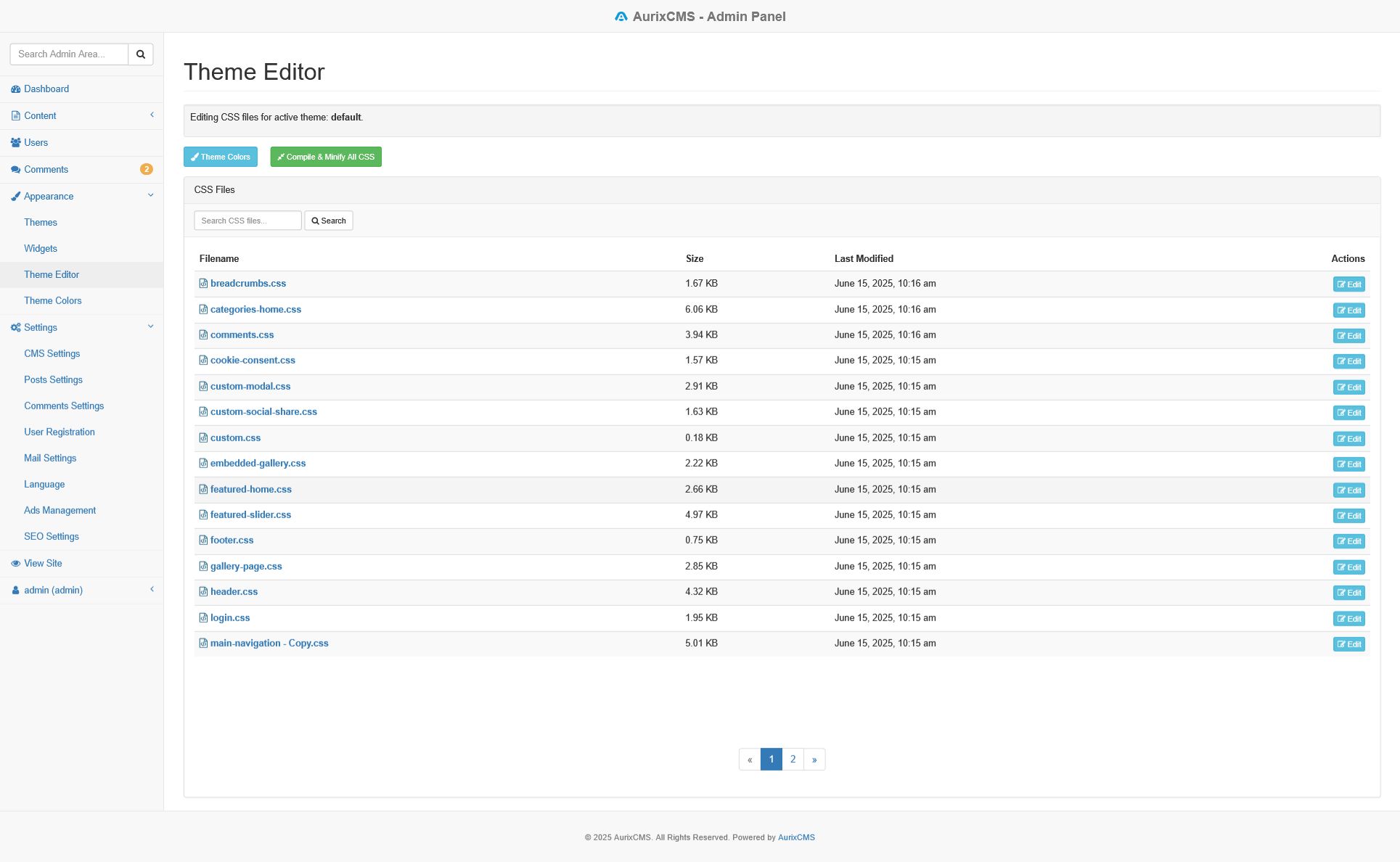
Task: Expand the admin (admin) user menu
Action: click(x=152, y=590)
